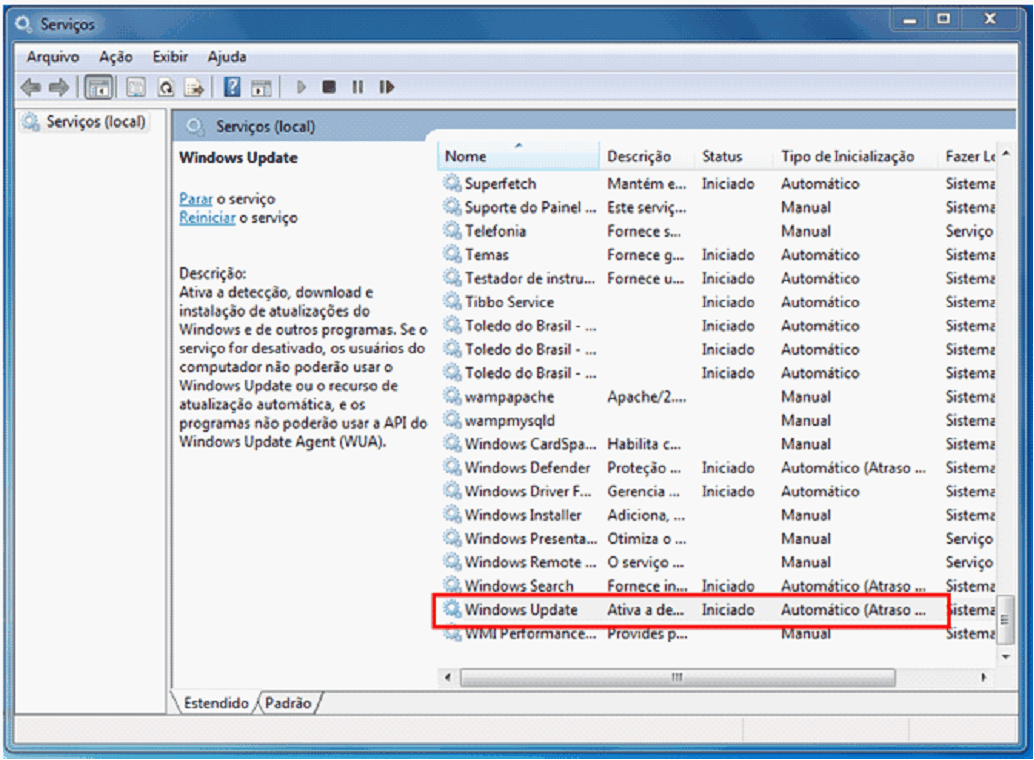Click the Start service play icon
The width and height of the screenshot is (1034, 760).
301,88
